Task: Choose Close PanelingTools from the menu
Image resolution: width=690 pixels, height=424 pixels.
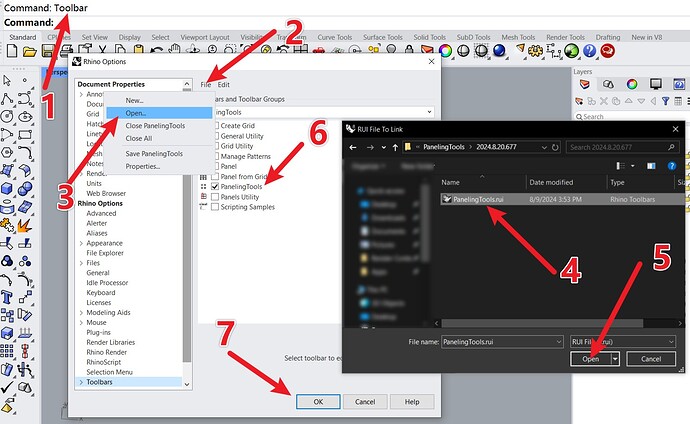Action: [159, 126]
